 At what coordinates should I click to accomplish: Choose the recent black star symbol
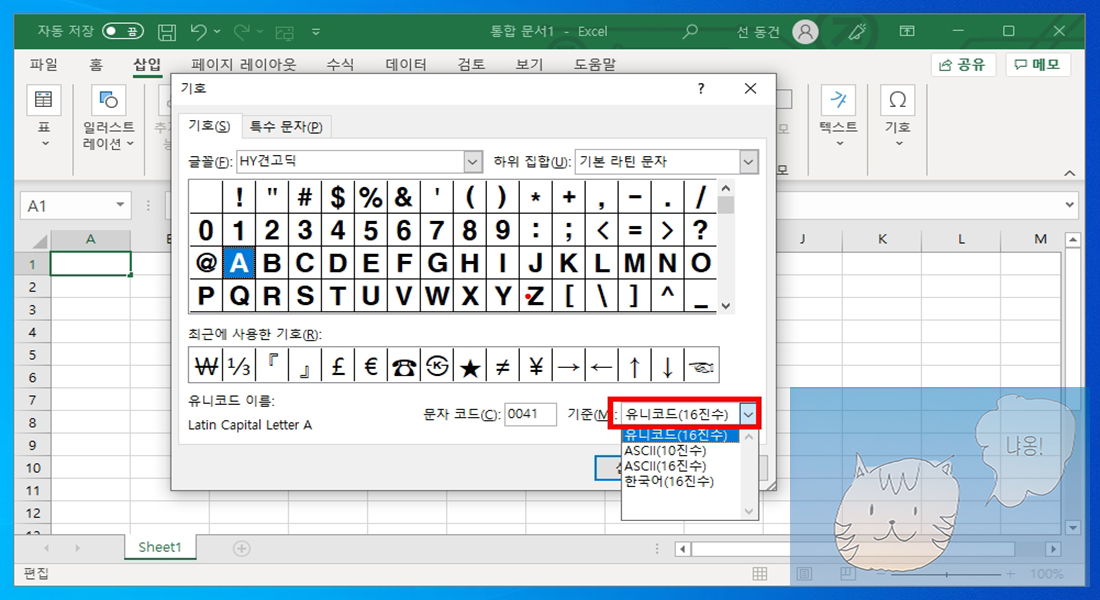coord(470,365)
